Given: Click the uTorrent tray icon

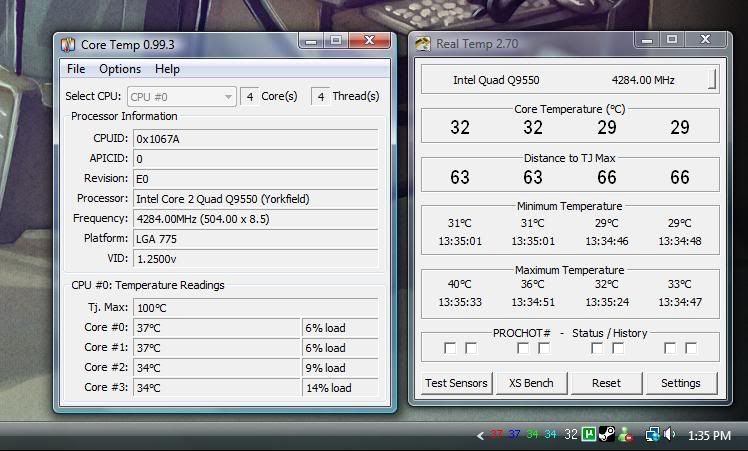Looking at the screenshot, I should click(590, 434).
